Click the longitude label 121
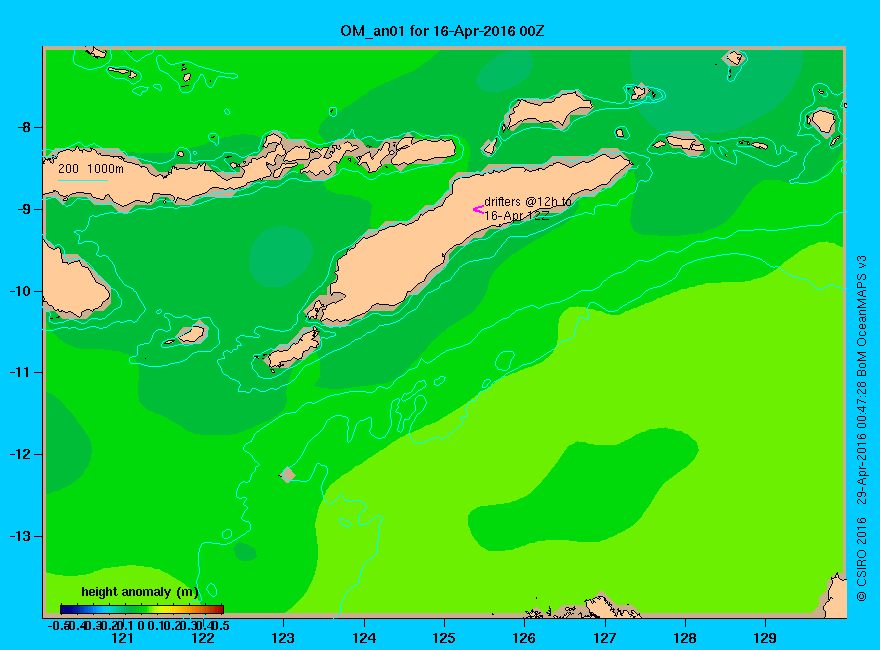880x650 pixels. coord(122,638)
